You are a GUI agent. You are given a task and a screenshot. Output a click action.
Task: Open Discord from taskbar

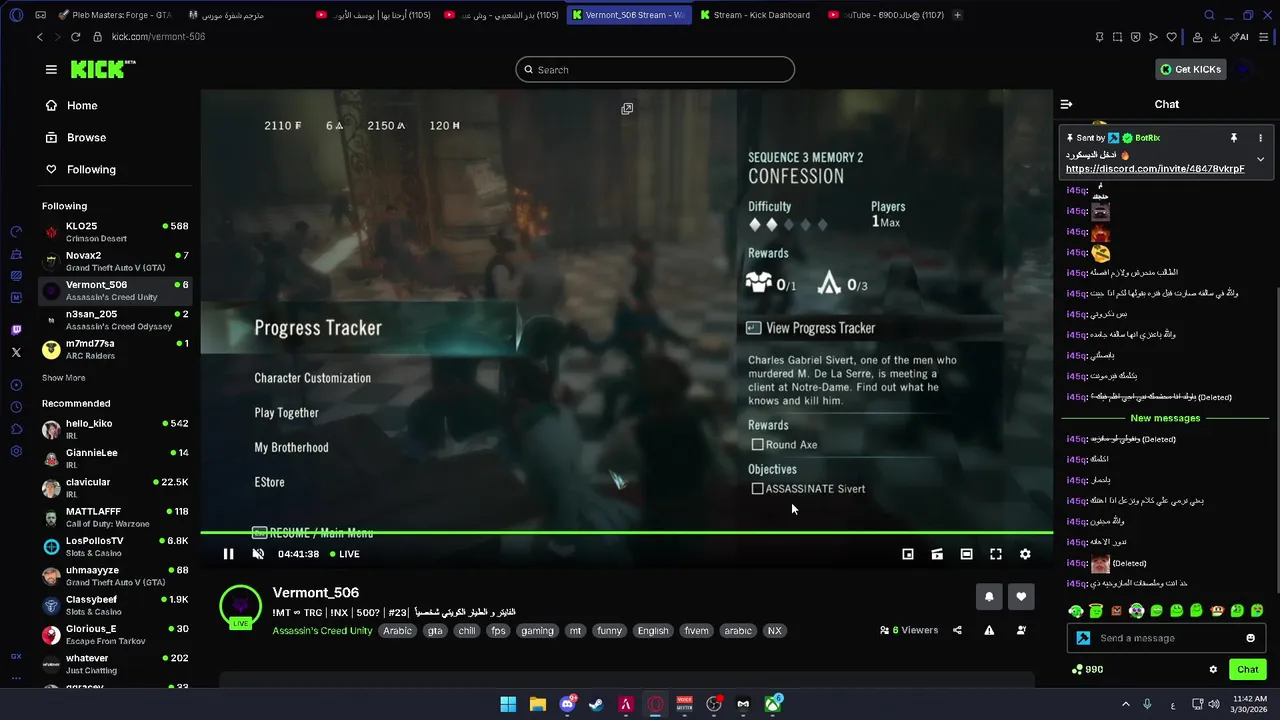567,704
